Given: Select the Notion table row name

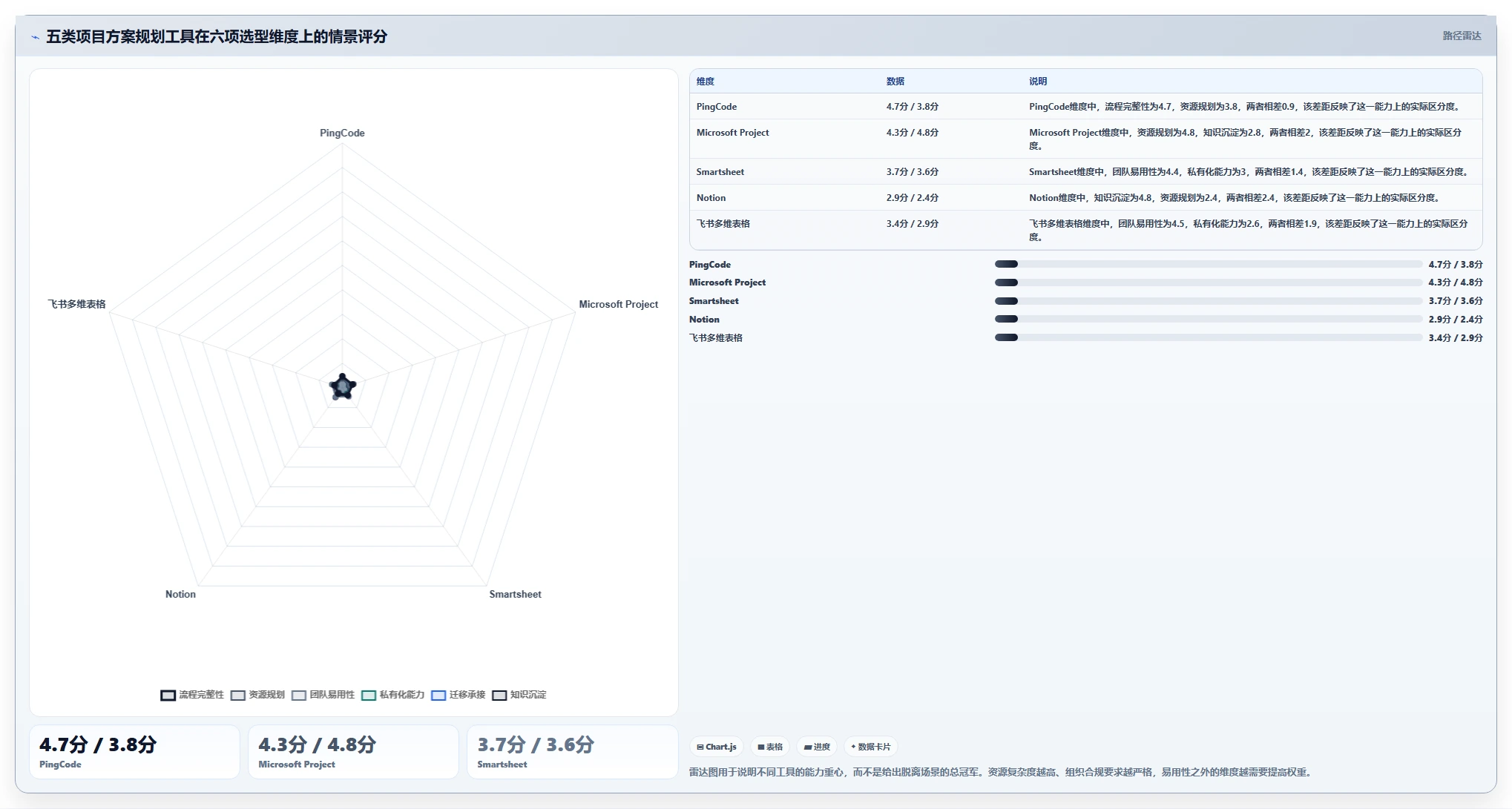Looking at the screenshot, I should [711, 198].
